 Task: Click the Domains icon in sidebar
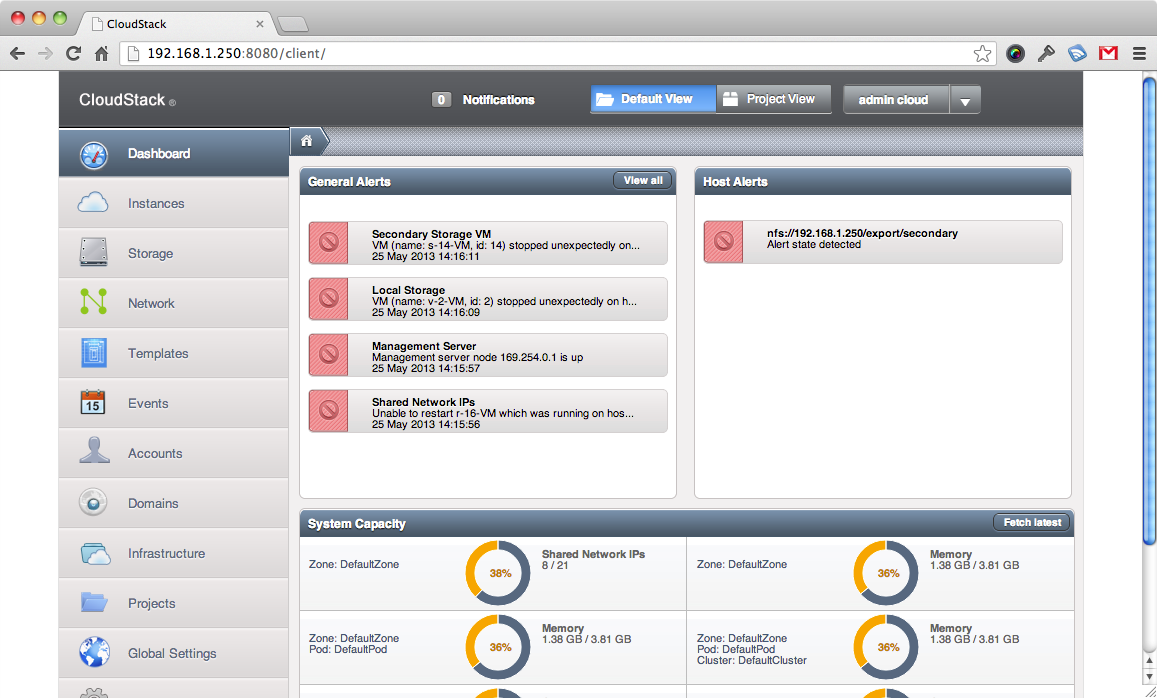pos(93,502)
